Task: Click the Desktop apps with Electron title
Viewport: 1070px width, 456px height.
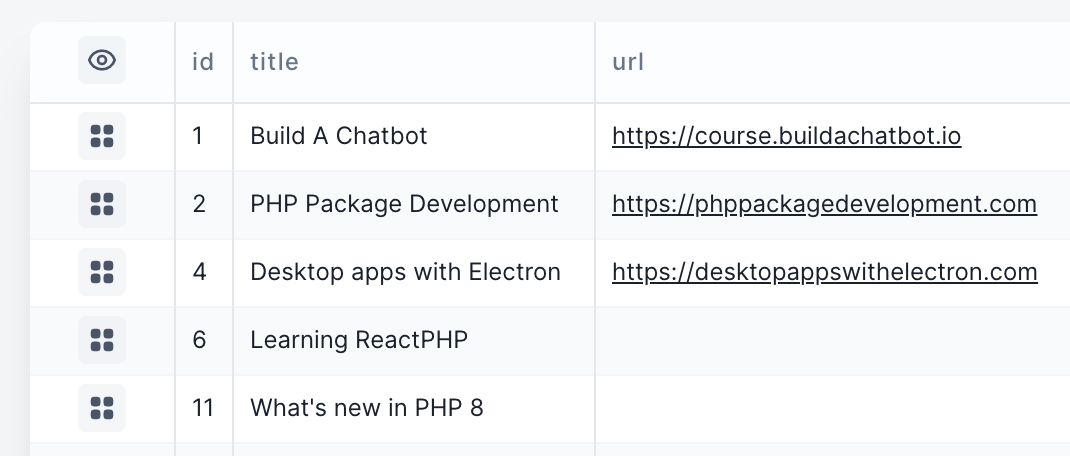Action: coord(405,272)
